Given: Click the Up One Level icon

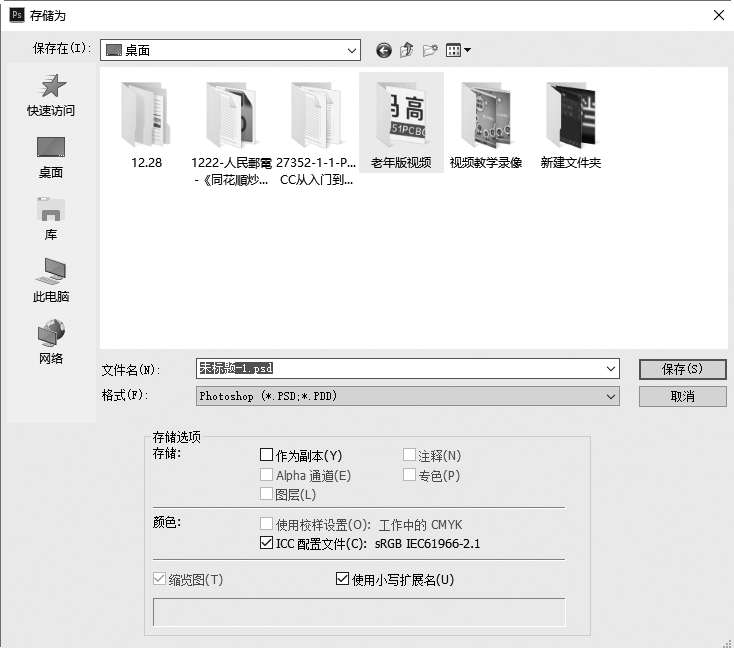Looking at the screenshot, I should [407, 50].
